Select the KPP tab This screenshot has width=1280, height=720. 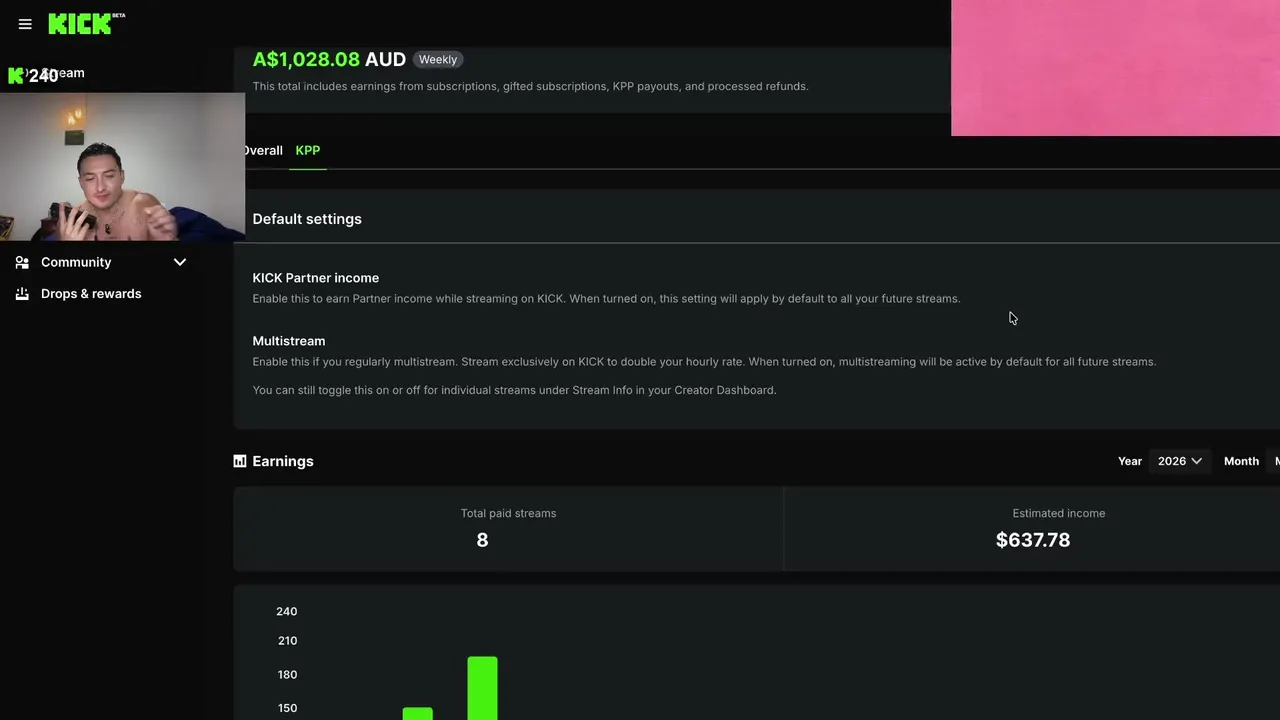click(308, 150)
